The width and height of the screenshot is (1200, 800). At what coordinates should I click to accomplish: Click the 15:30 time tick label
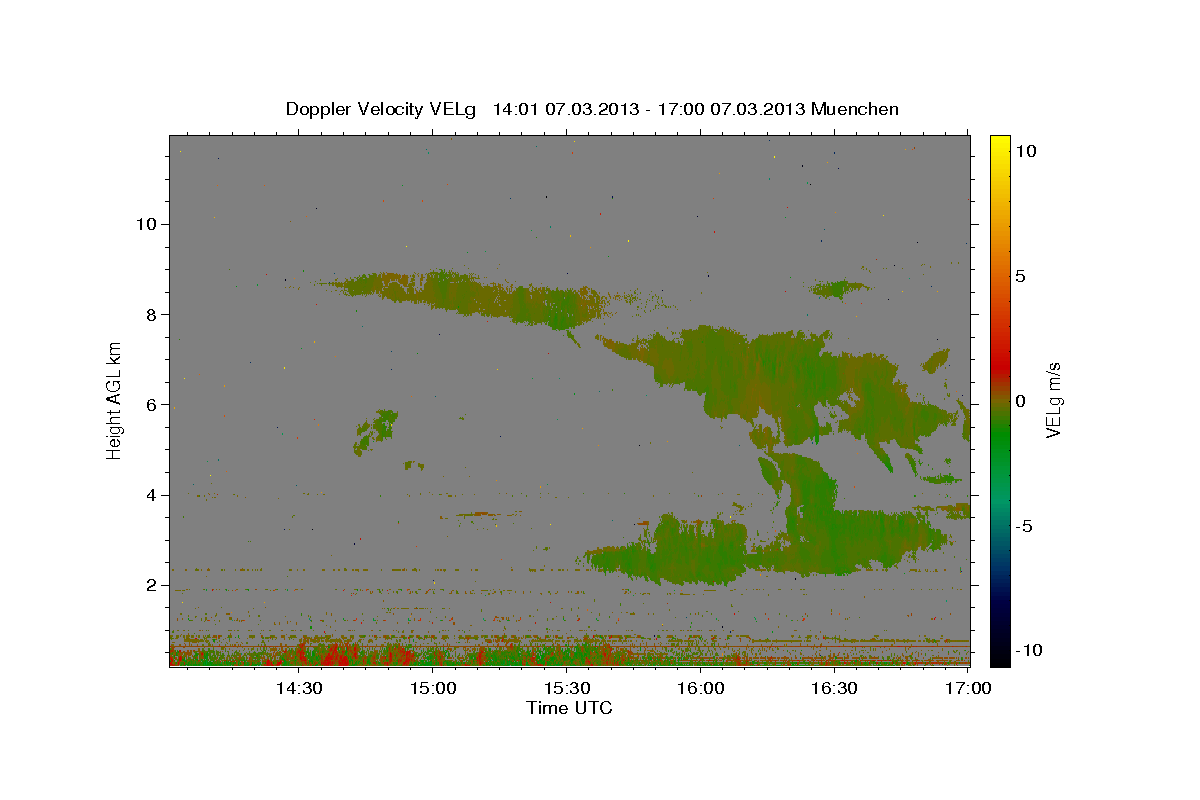(566, 688)
